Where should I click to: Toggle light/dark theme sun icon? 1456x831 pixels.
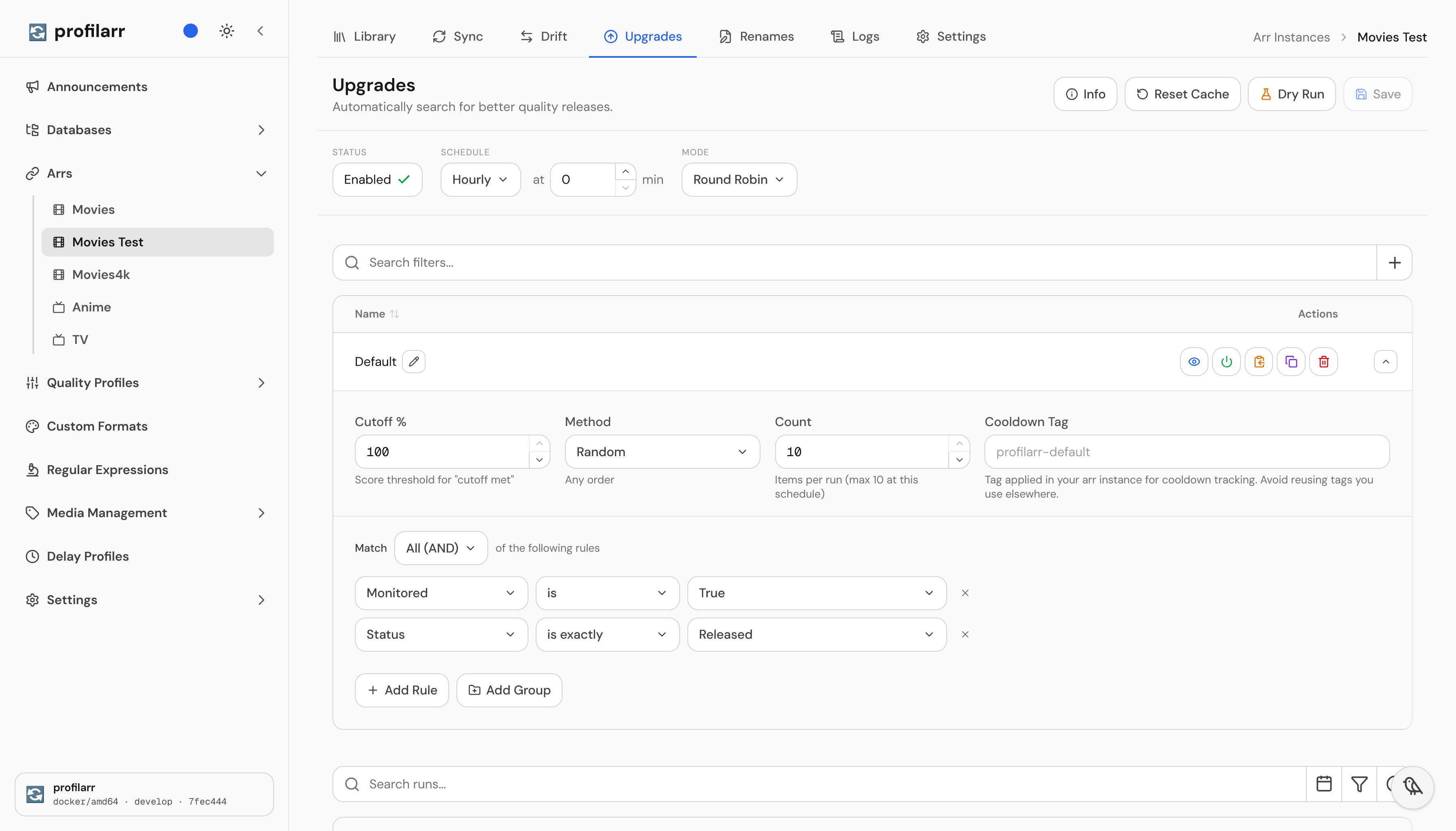click(226, 31)
